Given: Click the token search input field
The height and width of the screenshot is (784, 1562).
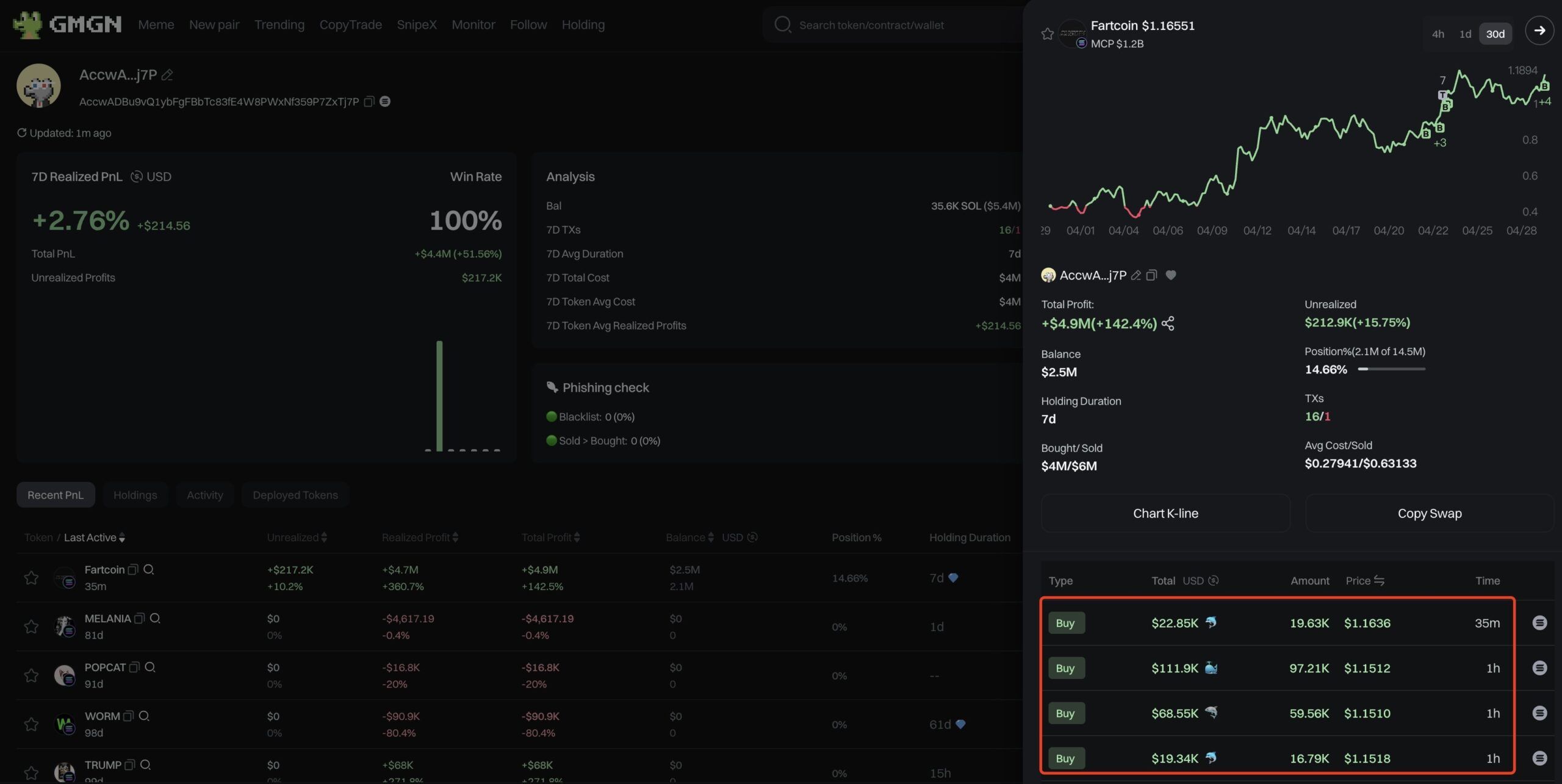Looking at the screenshot, I should [891, 25].
